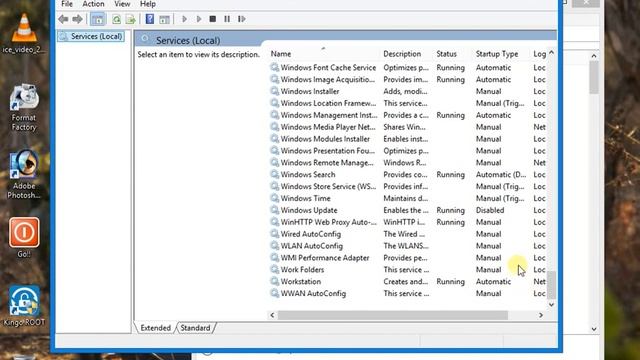640x360 pixels.
Task: Switch to the Standard tab
Action: [195, 328]
